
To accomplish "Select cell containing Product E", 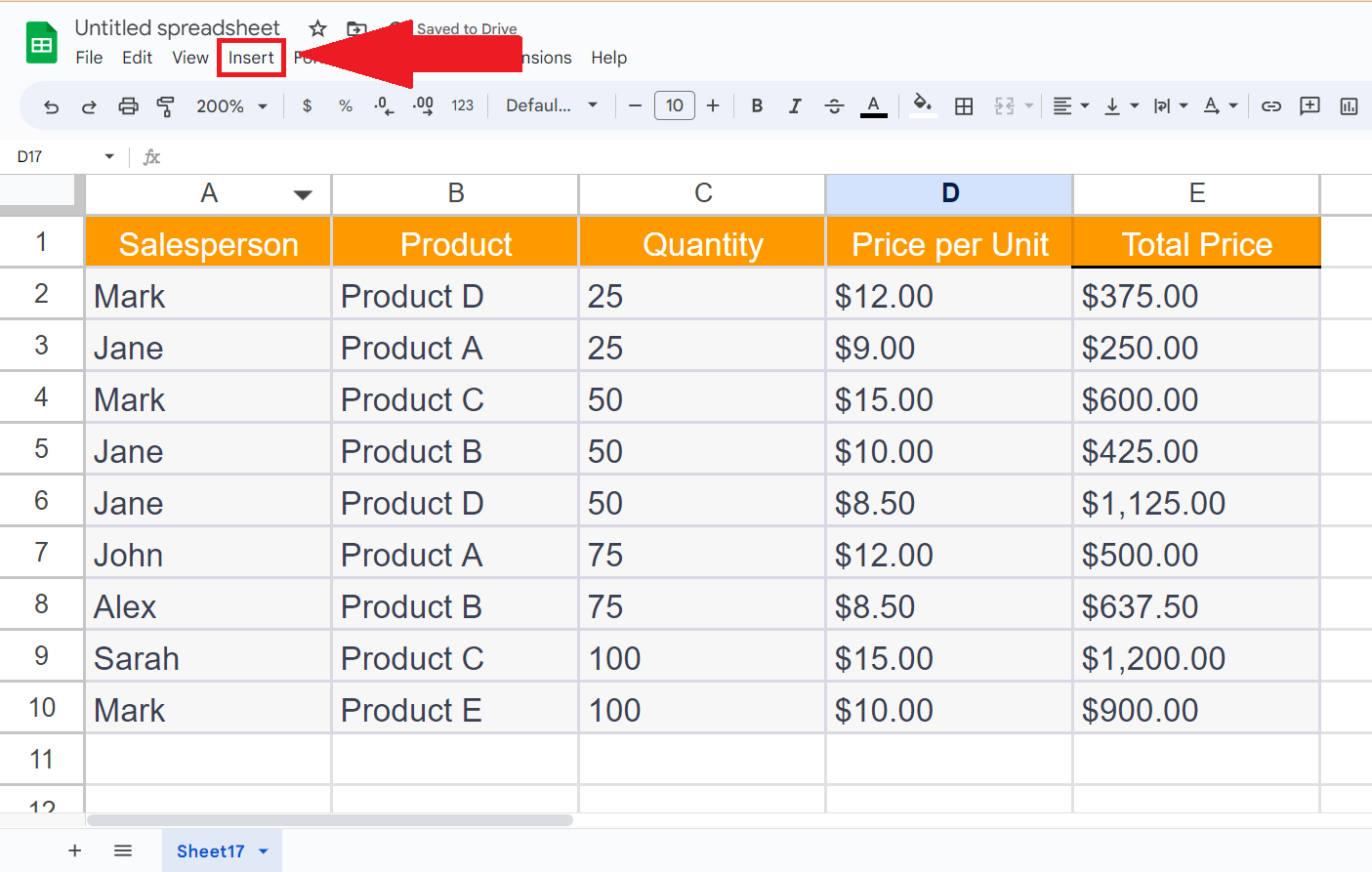I will coord(455,709).
